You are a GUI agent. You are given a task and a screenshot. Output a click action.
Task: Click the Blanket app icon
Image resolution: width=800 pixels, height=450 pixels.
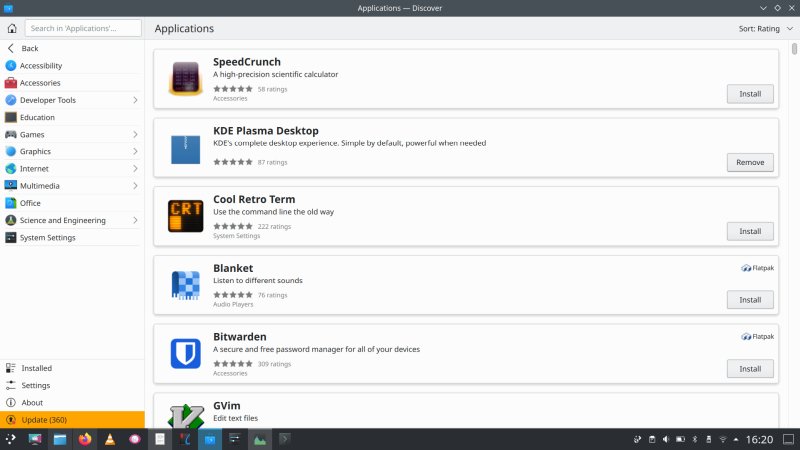[186, 285]
